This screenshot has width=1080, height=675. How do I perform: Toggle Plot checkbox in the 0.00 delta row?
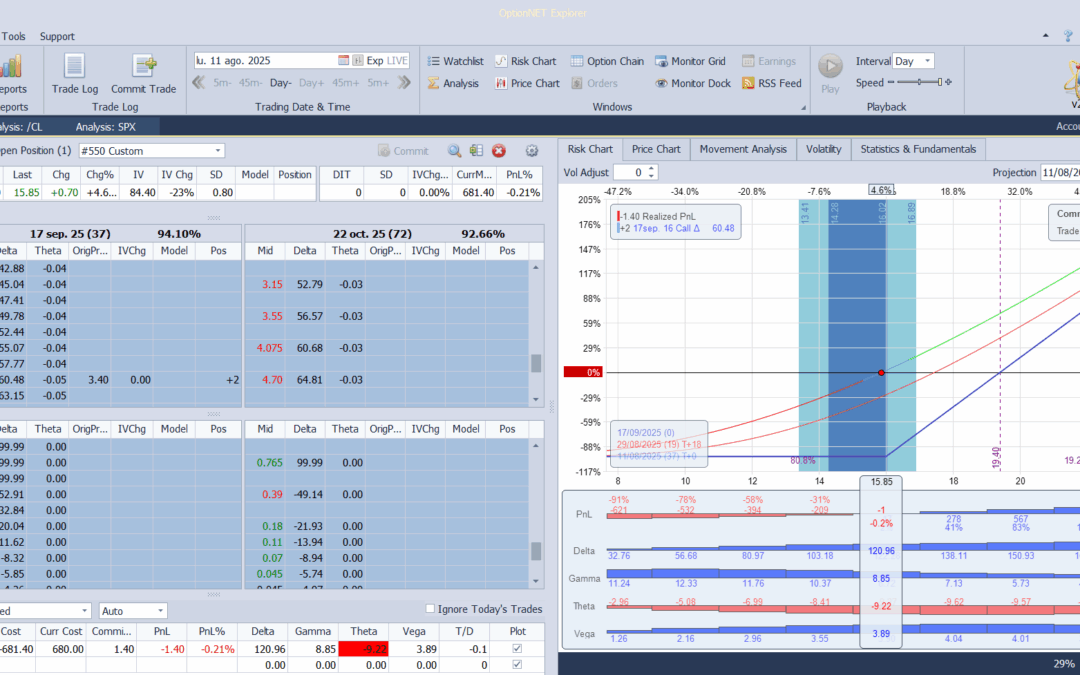click(517, 665)
